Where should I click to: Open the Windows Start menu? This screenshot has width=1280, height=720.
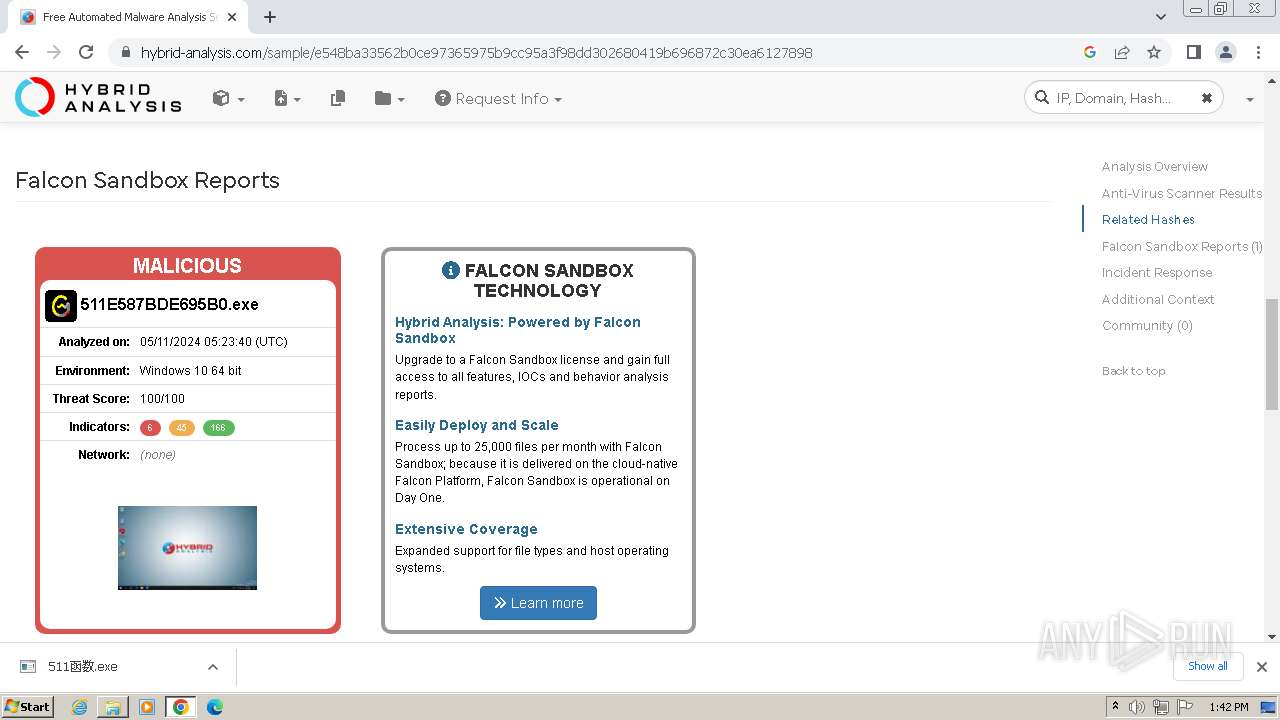pos(27,707)
